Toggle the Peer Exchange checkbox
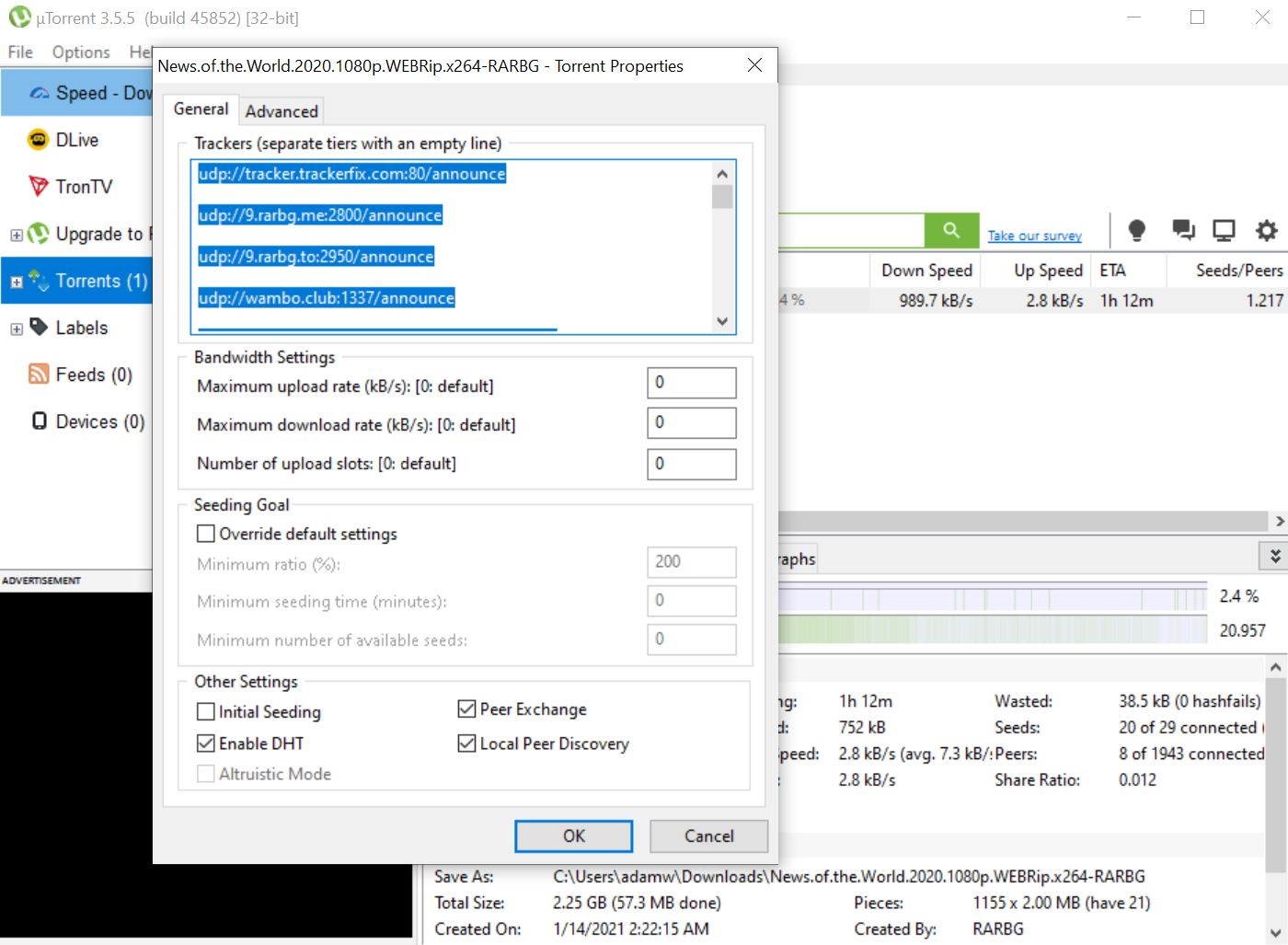Viewport: 1288px width, 945px height. click(466, 709)
